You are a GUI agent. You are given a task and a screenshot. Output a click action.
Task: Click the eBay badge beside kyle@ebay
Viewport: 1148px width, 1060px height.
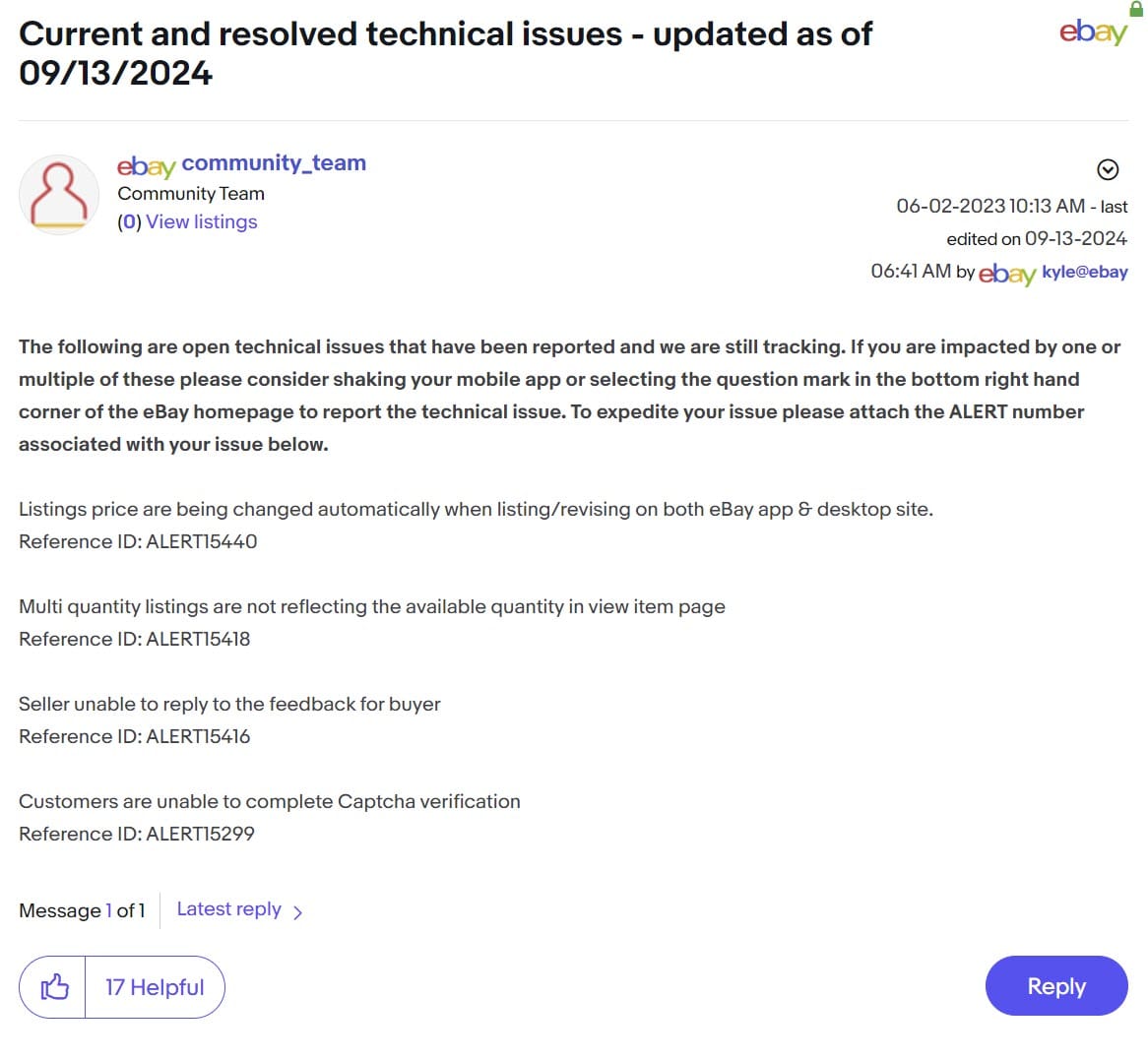(x=1006, y=274)
